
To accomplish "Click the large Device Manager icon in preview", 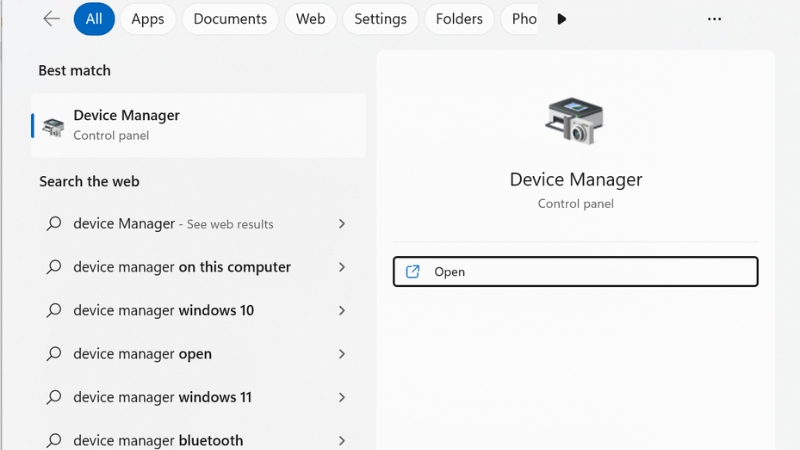I will tap(574, 121).
